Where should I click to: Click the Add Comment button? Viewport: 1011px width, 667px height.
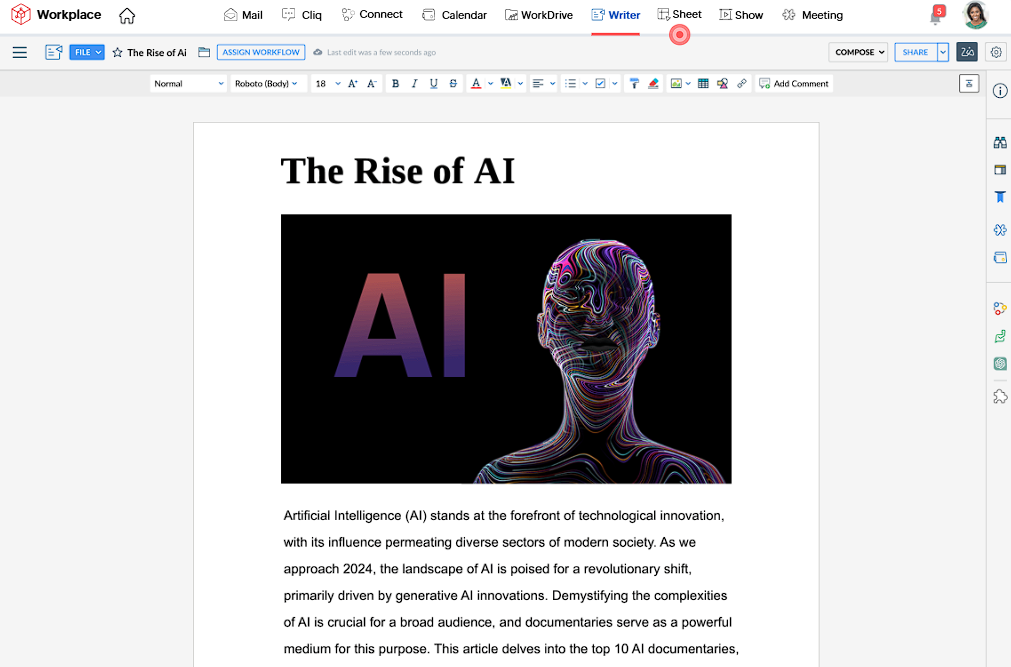[794, 84]
